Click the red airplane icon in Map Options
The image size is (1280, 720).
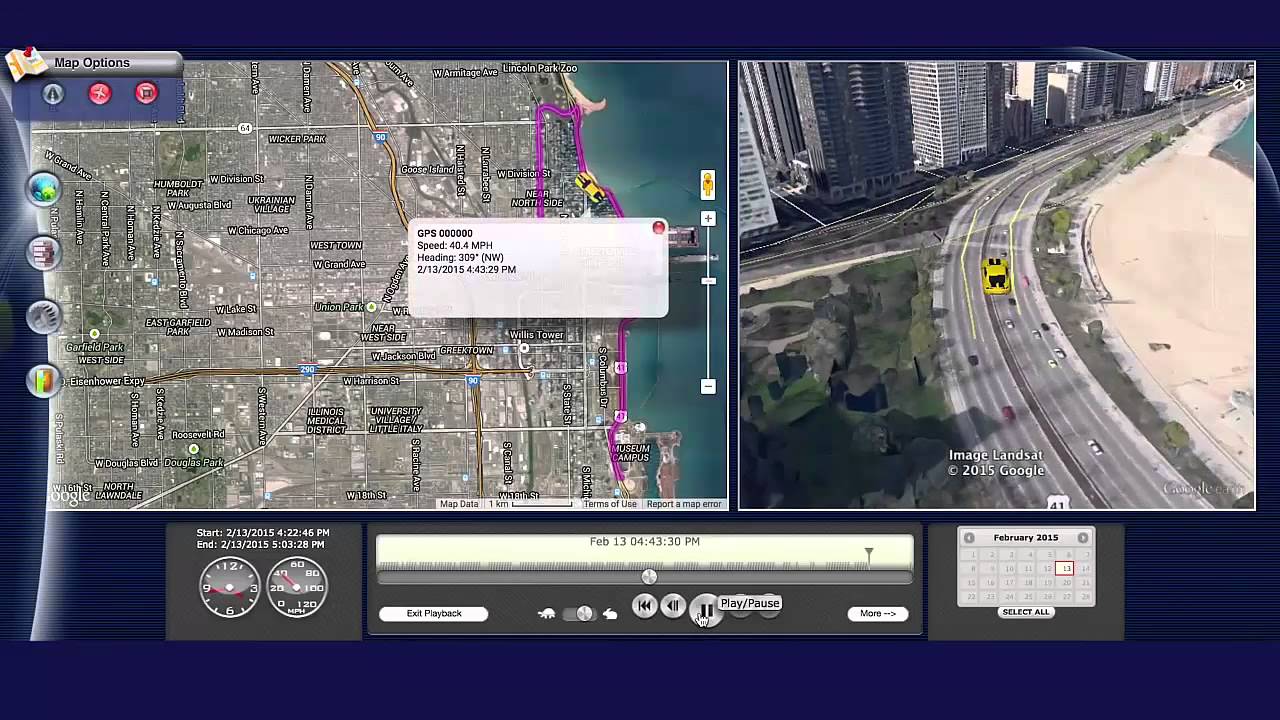coord(100,93)
